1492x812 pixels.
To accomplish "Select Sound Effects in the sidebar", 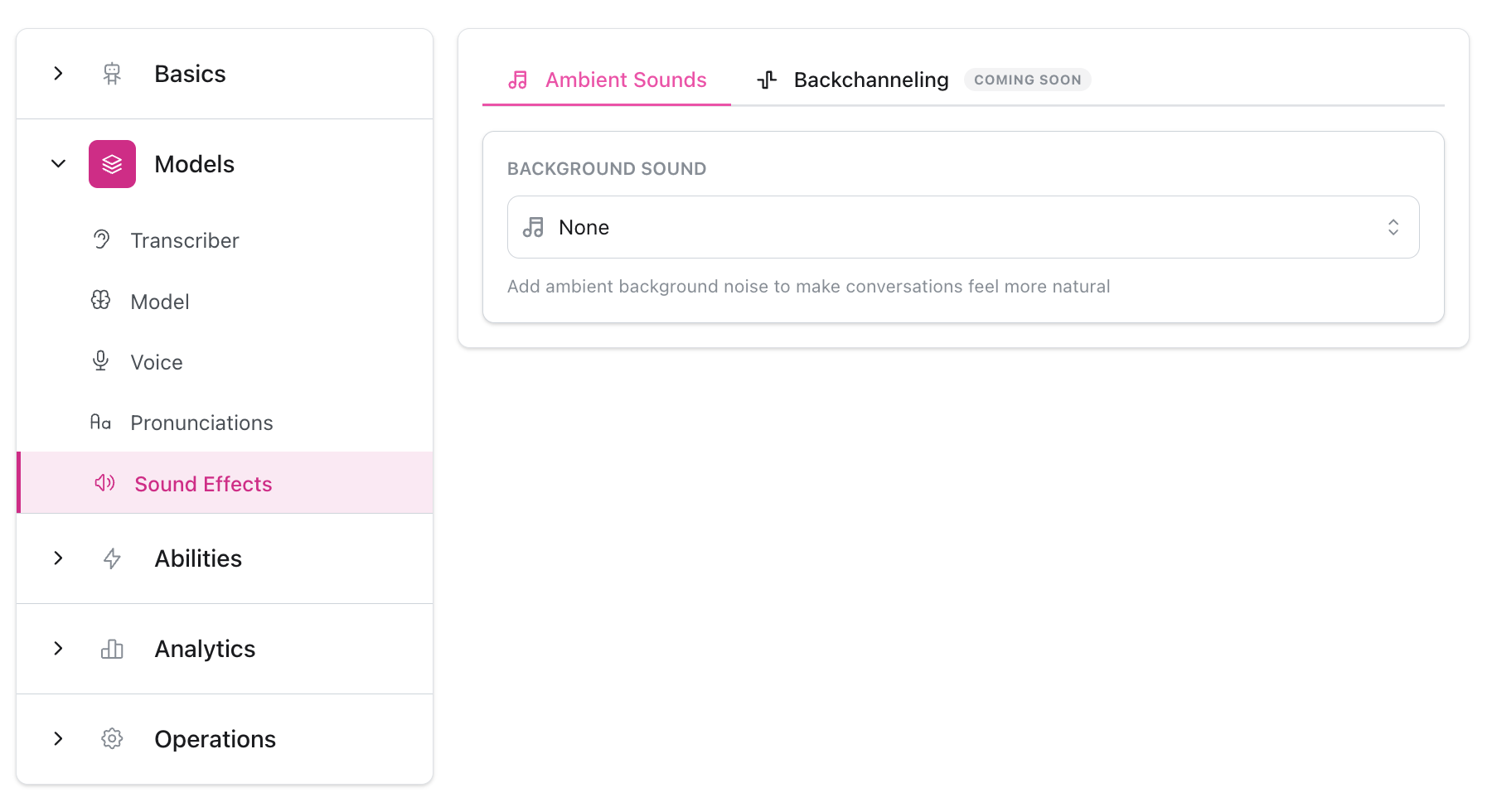I will pos(203,483).
